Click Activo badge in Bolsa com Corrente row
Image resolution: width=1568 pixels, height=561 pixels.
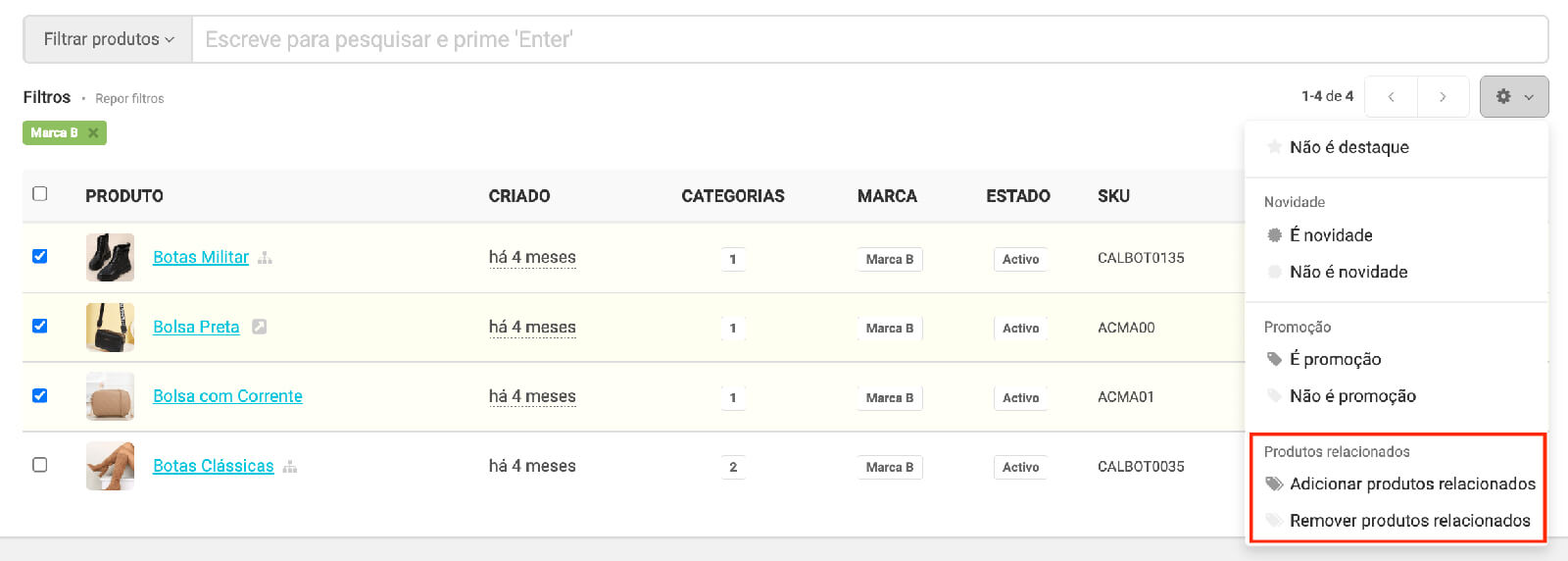1020,397
